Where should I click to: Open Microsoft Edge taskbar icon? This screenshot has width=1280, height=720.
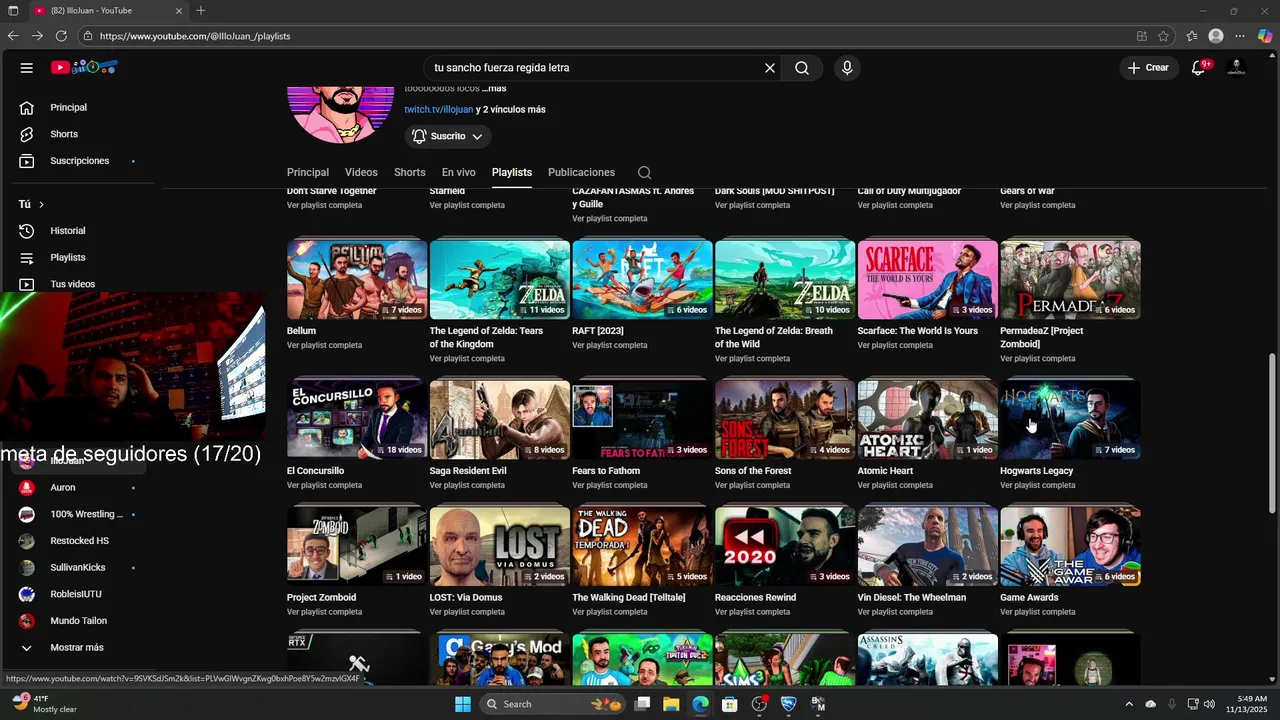click(x=701, y=704)
